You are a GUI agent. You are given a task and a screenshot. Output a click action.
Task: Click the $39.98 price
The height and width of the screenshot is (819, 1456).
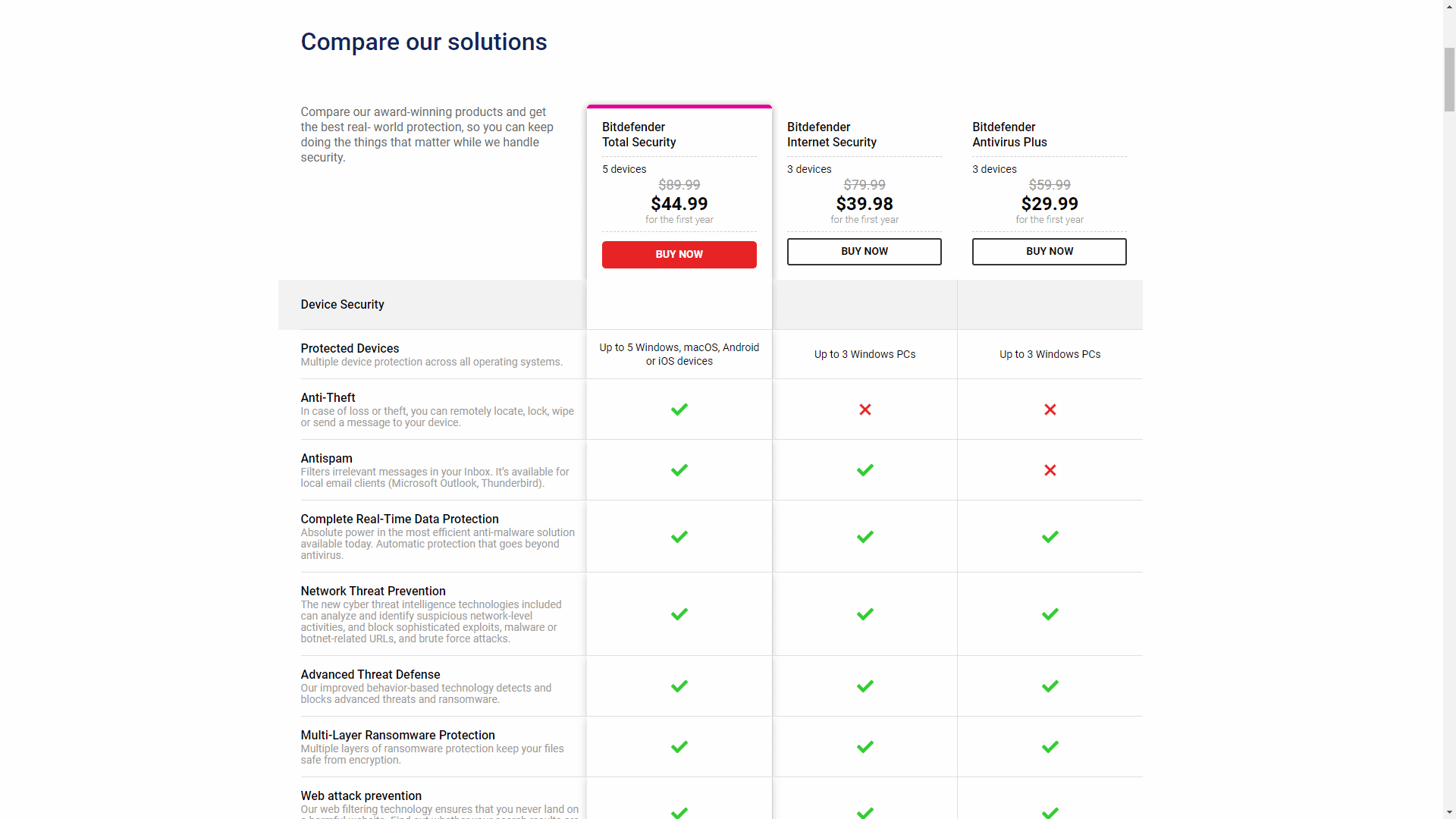(864, 204)
